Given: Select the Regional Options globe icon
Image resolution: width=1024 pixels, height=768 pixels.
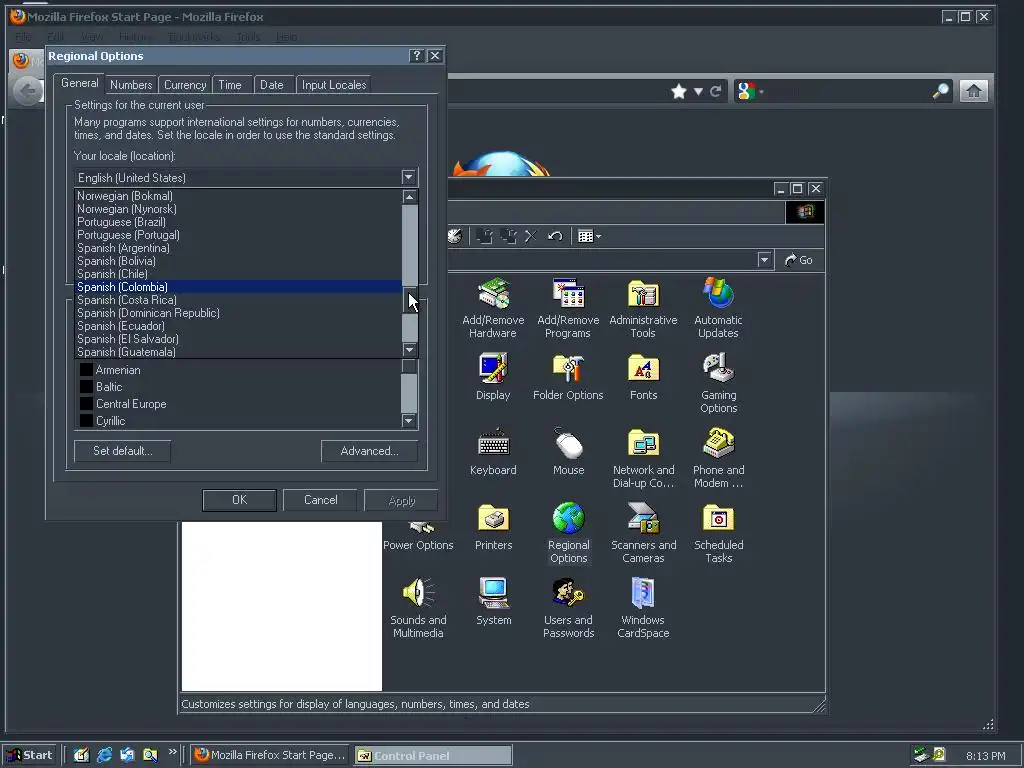Looking at the screenshot, I should pyautogui.click(x=568, y=519).
